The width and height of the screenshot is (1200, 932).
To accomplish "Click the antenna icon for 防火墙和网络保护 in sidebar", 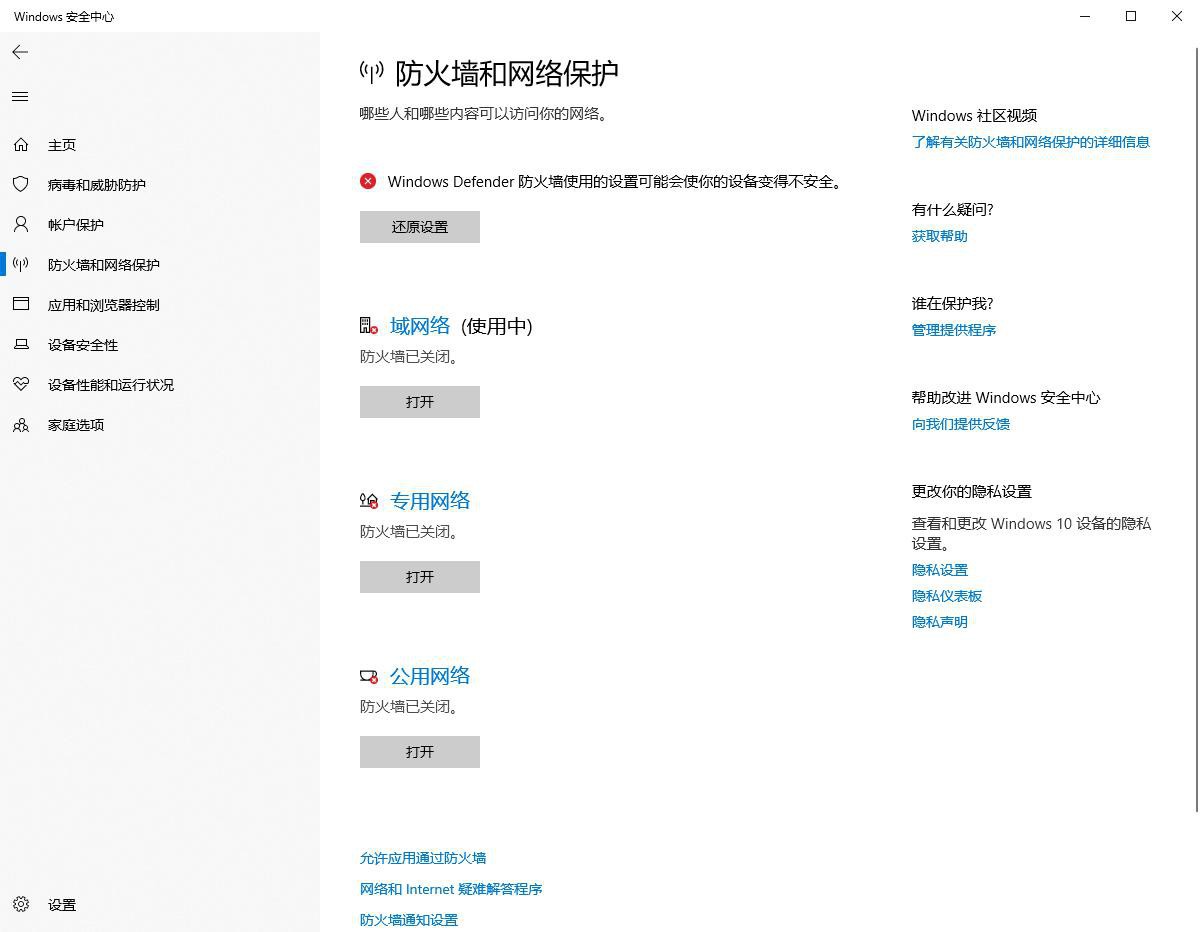I will pyautogui.click(x=21, y=265).
